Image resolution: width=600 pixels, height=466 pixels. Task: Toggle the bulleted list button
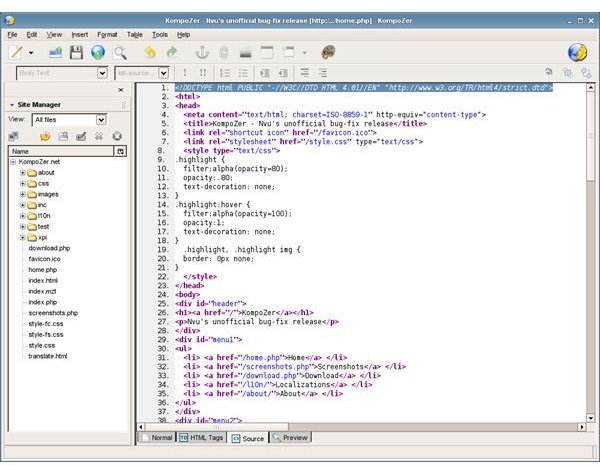[243, 73]
